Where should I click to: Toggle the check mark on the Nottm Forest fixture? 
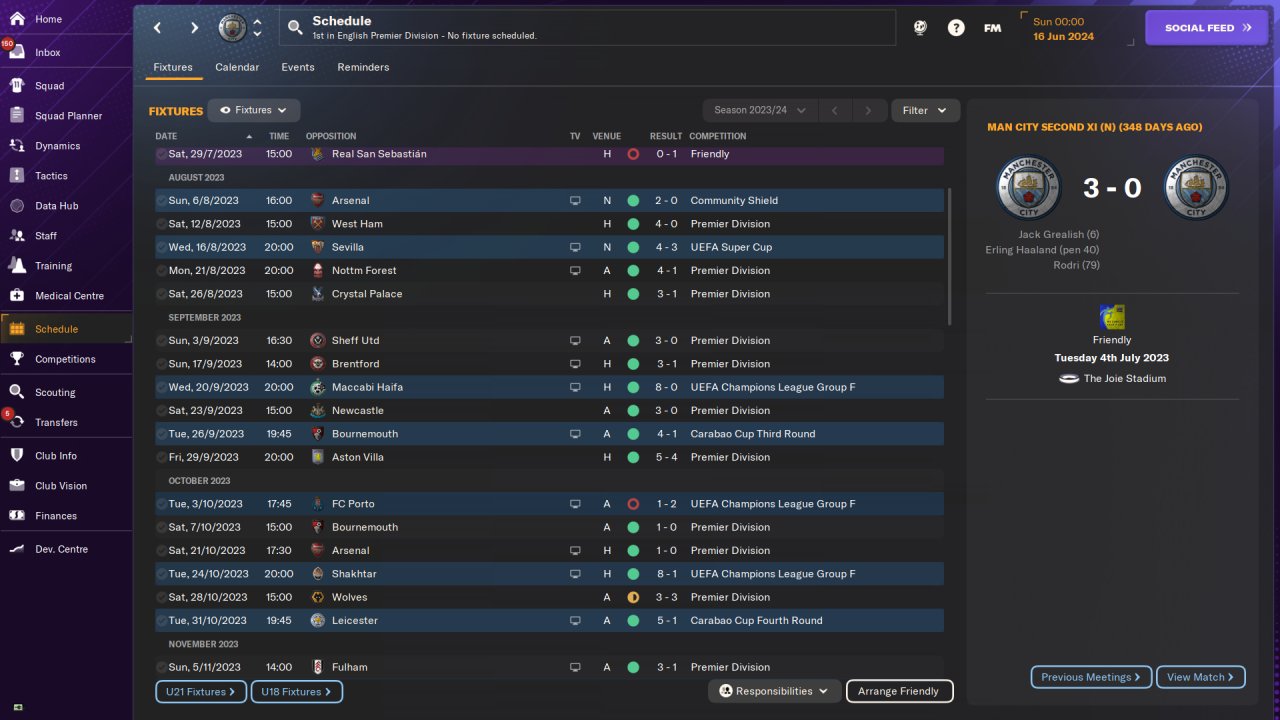point(162,271)
